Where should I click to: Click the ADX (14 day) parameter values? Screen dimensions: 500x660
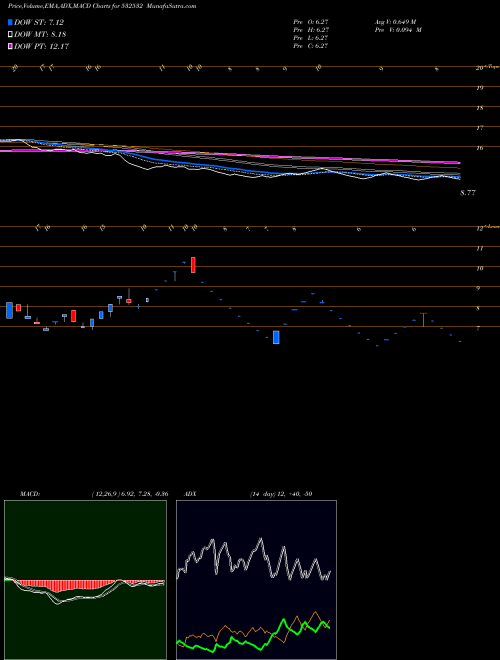(x=280, y=494)
